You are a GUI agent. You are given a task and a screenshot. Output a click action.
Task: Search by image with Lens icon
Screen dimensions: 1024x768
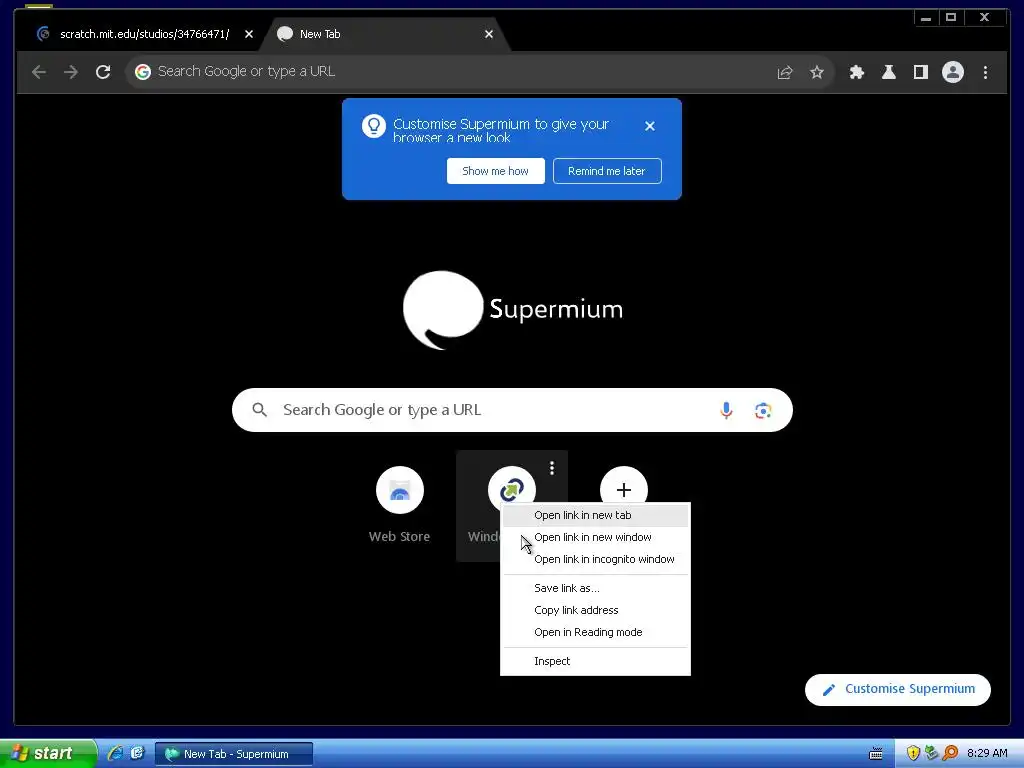[763, 410]
